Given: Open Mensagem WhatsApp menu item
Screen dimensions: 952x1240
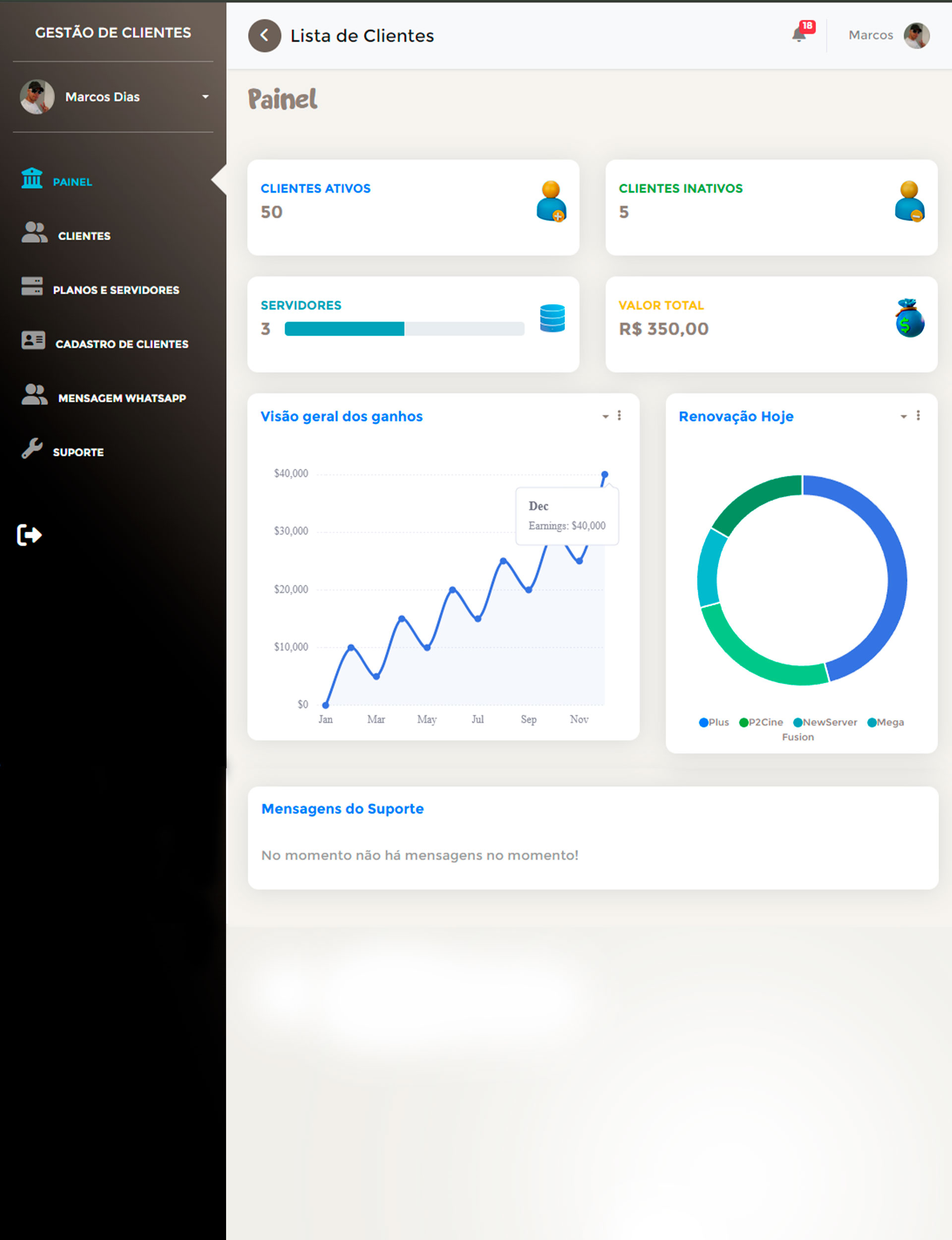Looking at the screenshot, I should [122, 398].
